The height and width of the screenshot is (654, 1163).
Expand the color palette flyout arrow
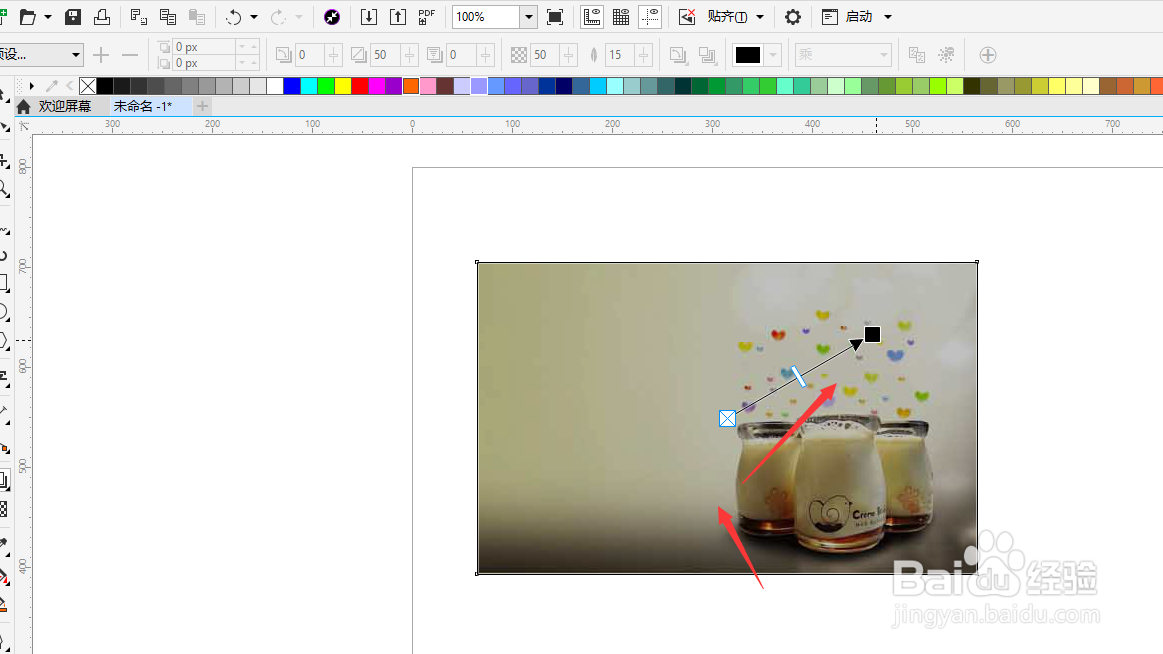coord(32,86)
